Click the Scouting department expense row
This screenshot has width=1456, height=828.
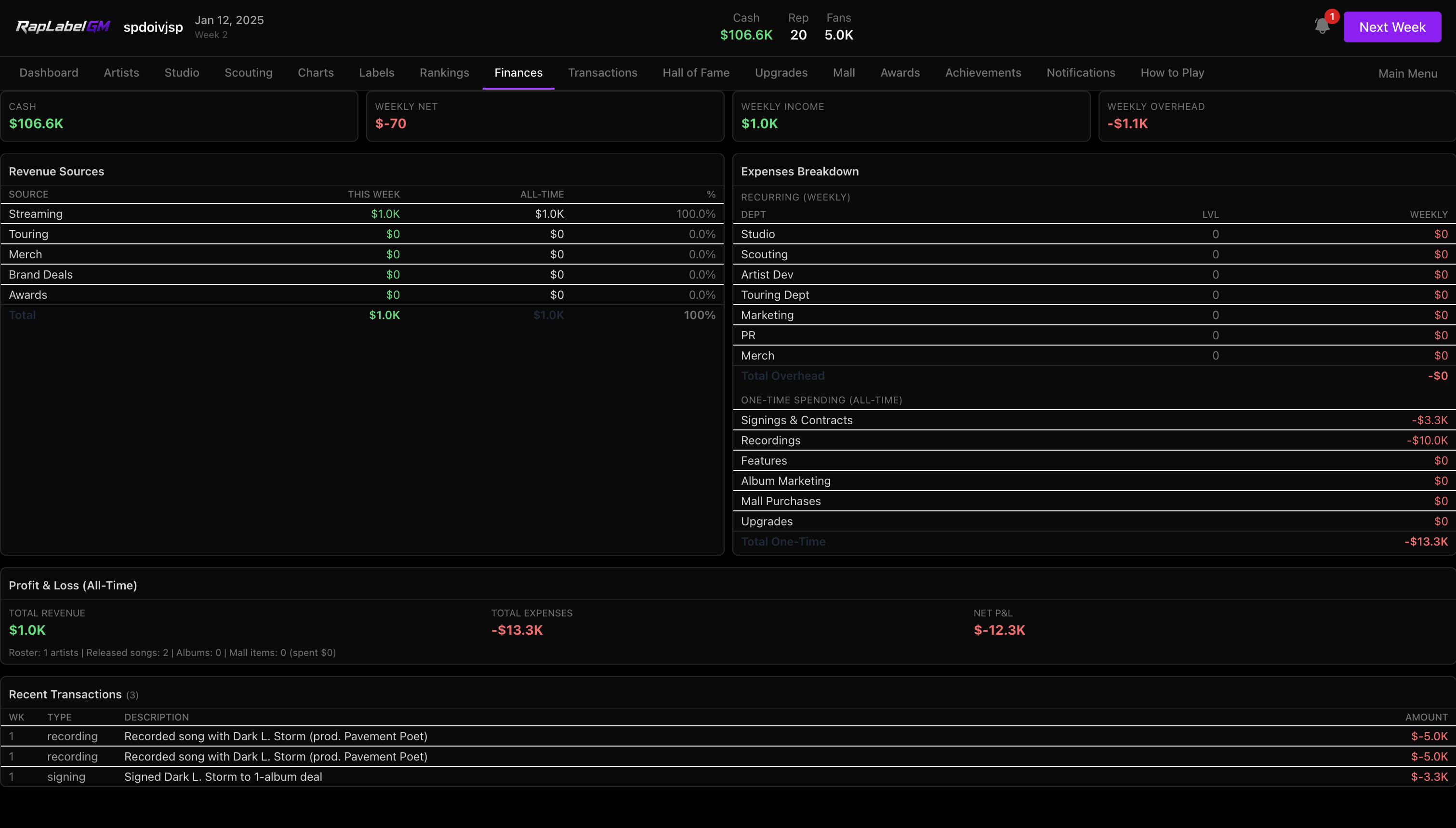pos(1094,254)
